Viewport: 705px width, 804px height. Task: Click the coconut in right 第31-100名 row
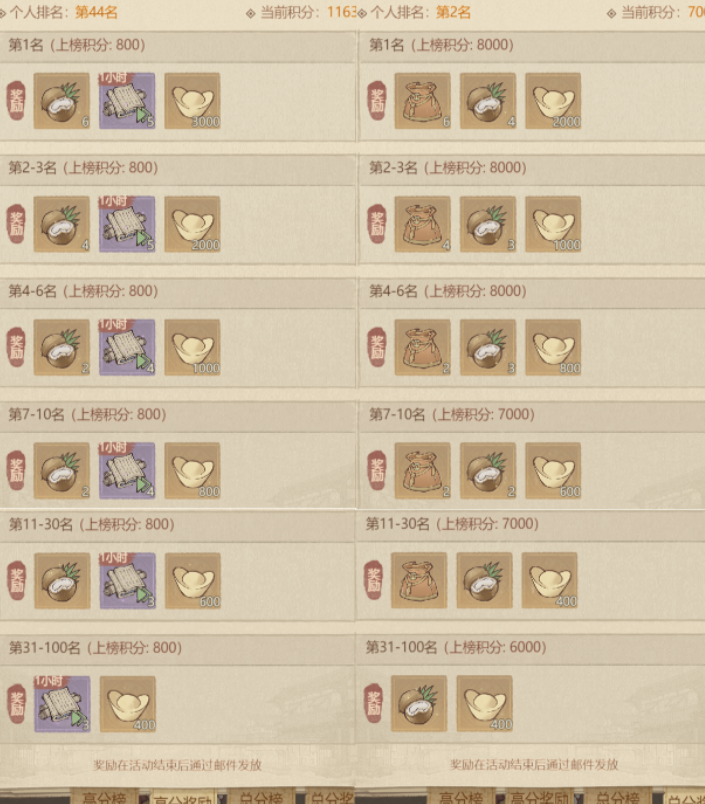tap(419, 704)
